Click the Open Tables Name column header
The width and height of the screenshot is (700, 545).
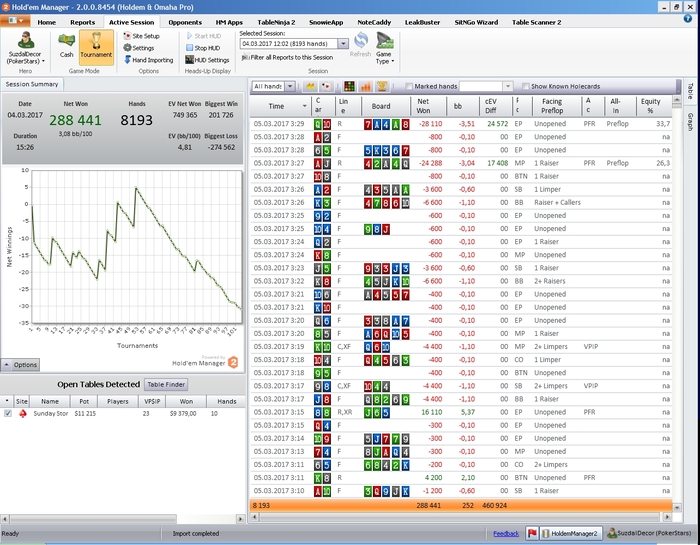coord(50,401)
